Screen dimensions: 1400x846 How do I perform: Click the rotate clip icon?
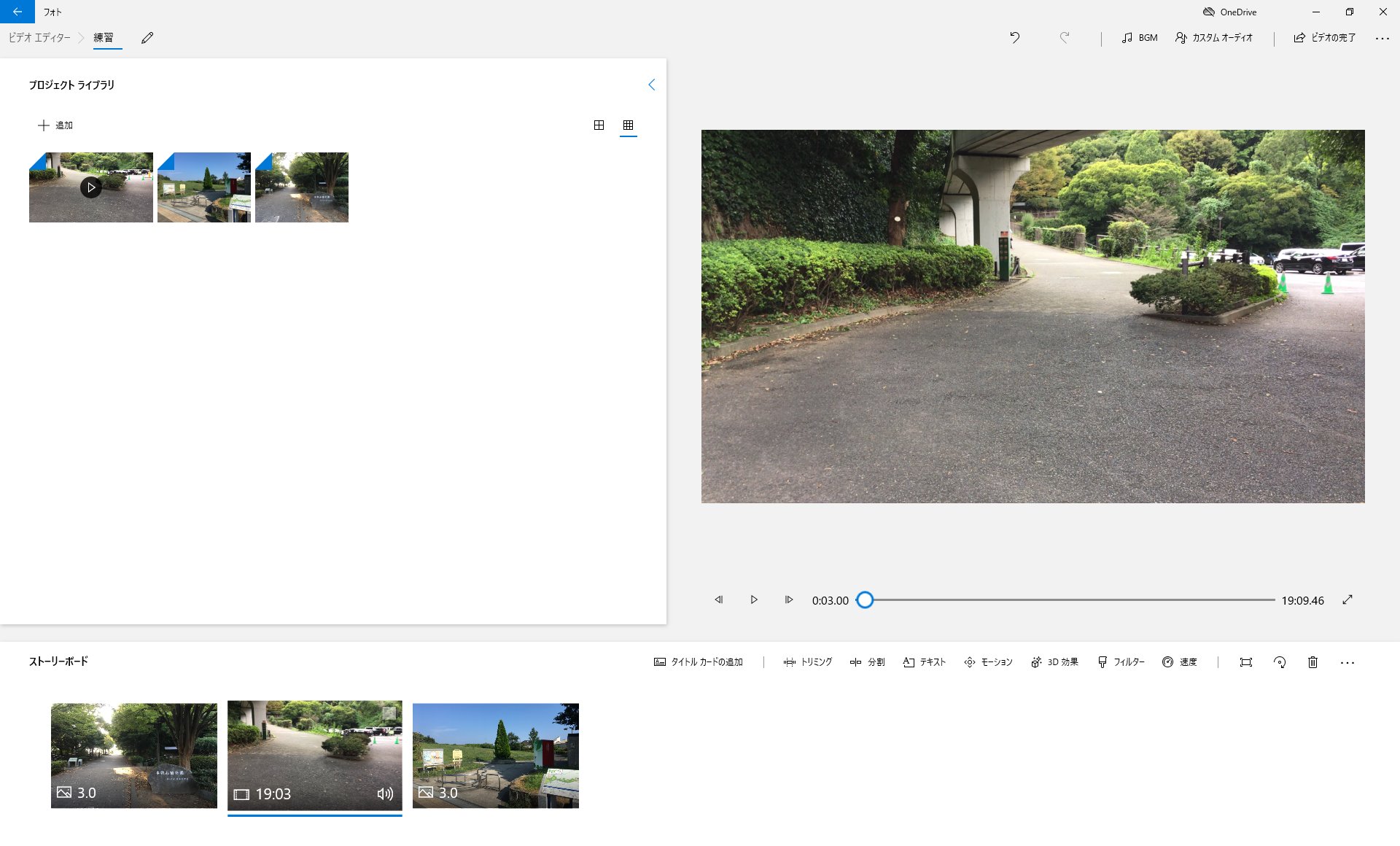[x=1279, y=662]
